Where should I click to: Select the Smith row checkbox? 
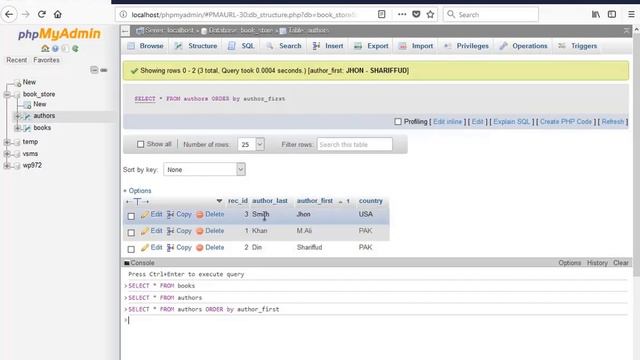click(131, 216)
